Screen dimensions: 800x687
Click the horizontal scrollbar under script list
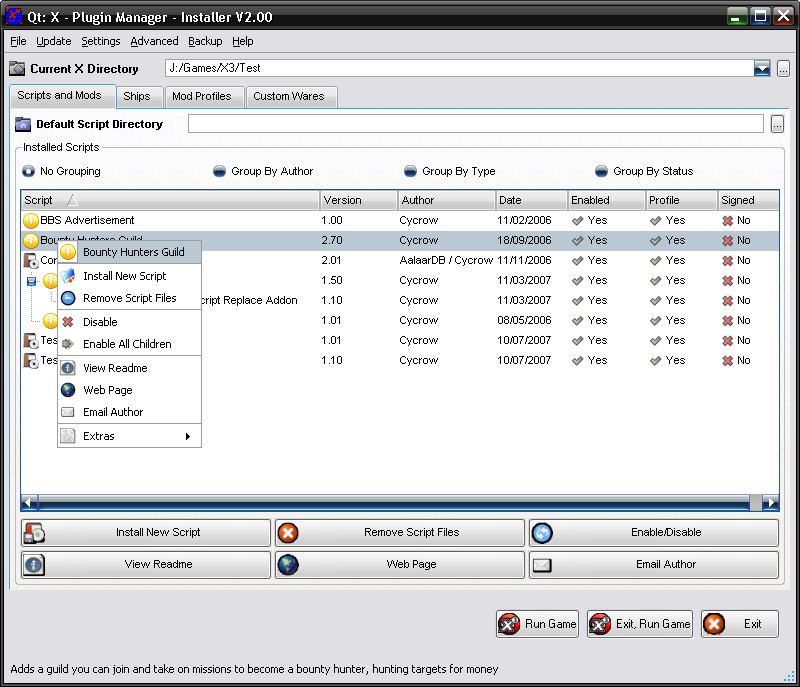pos(400,502)
